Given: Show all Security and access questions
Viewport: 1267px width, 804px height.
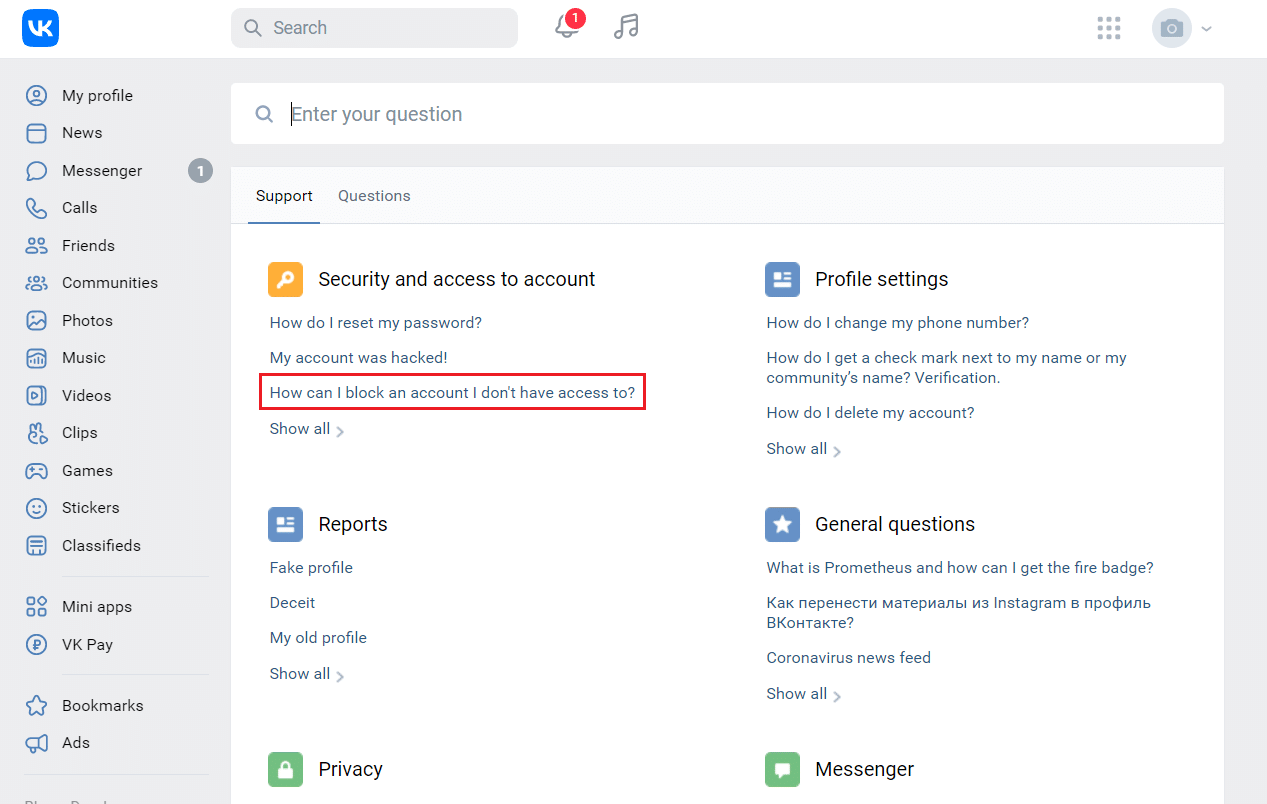Looking at the screenshot, I should pos(307,429).
